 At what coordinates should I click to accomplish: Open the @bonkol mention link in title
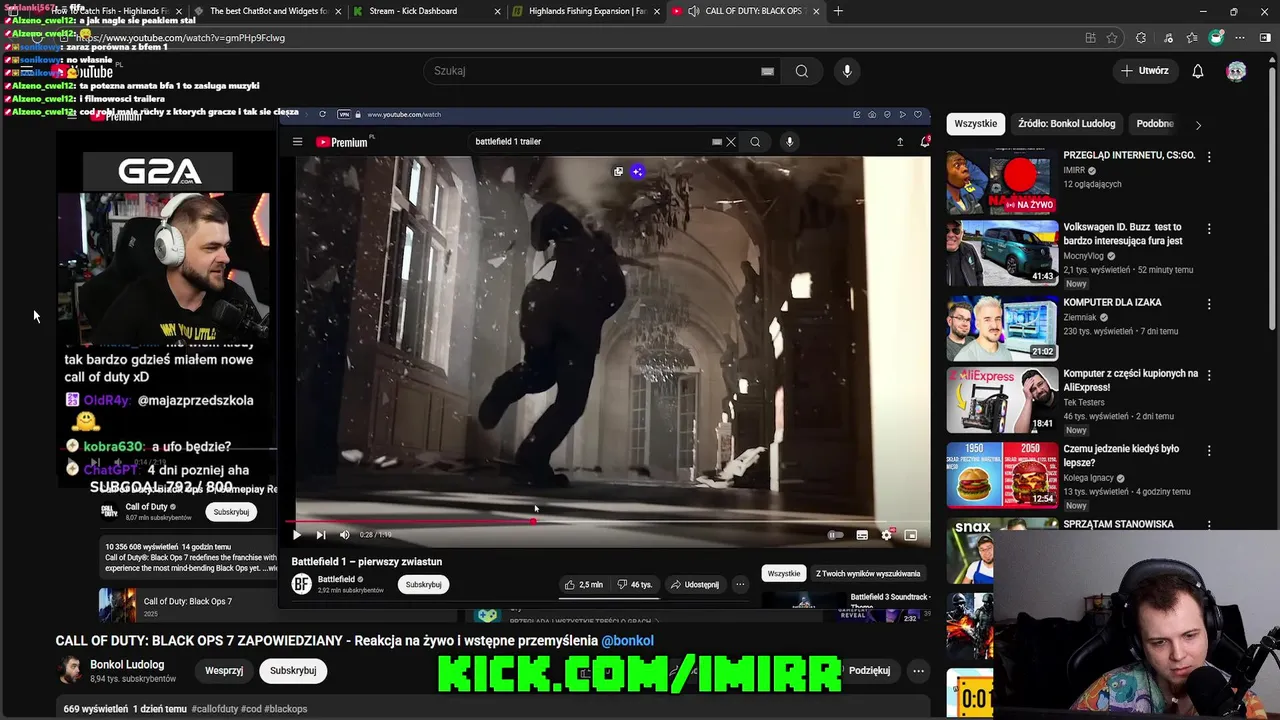tap(627, 641)
